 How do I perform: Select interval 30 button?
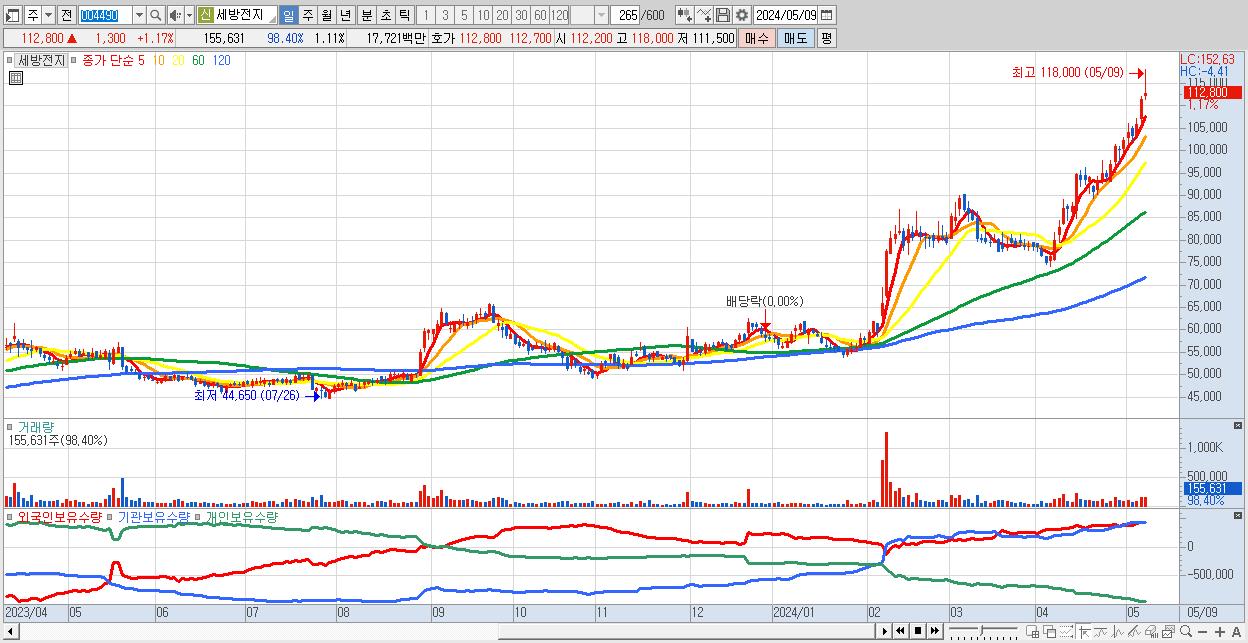click(x=521, y=15)
